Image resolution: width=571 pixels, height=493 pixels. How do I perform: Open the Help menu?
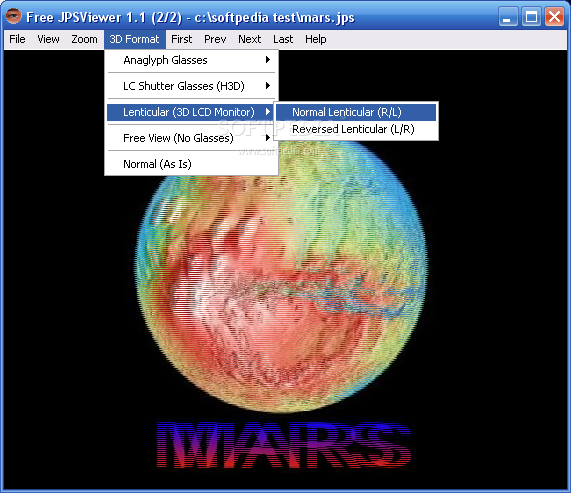(x=316, y=39)
